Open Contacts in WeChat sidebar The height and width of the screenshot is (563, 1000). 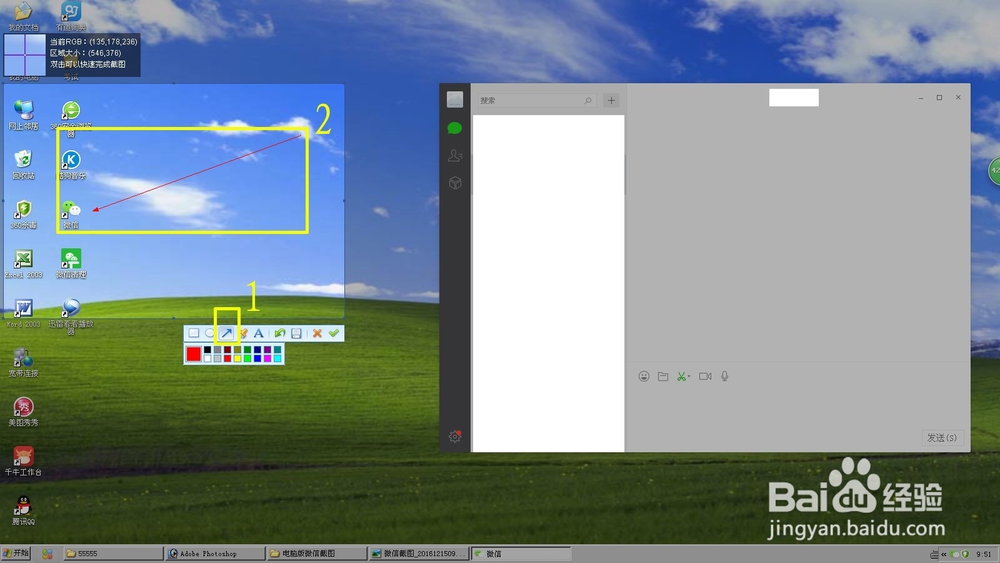455,156
